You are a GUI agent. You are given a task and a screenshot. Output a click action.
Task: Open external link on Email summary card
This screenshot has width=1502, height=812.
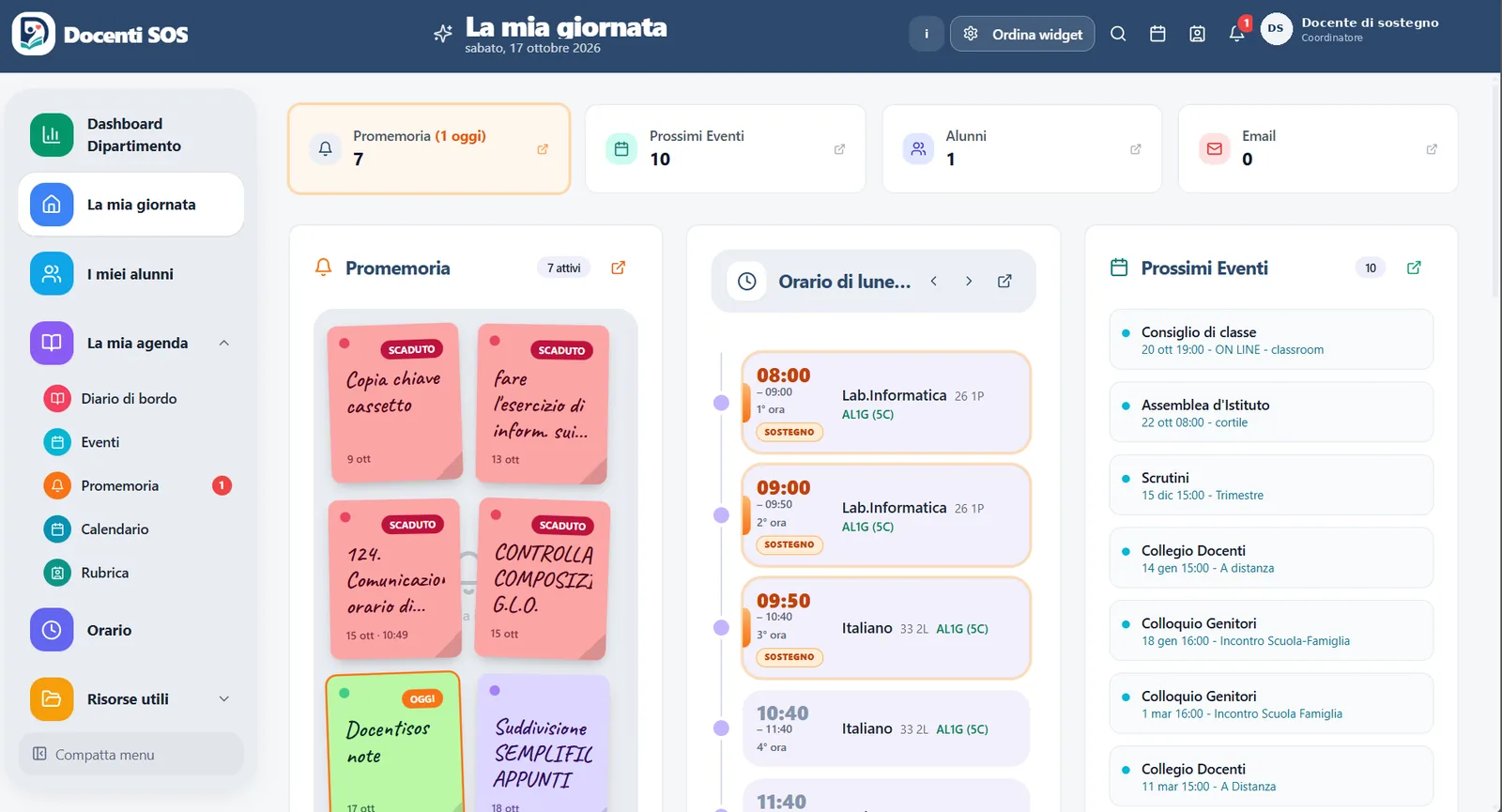pyautogui.click(x=1432, y=149)
